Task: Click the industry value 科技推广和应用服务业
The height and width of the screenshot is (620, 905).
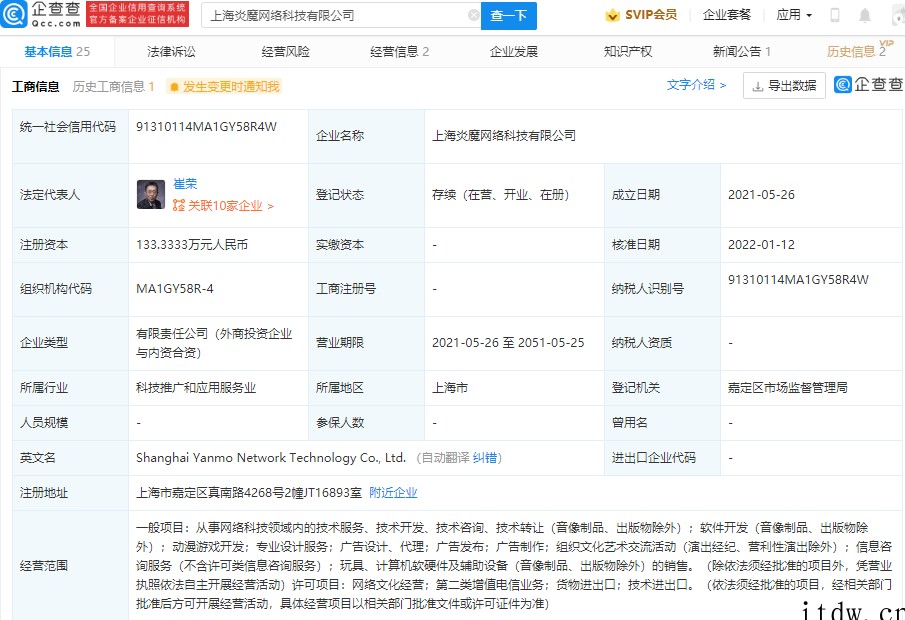Action: (x=196, y=387)
